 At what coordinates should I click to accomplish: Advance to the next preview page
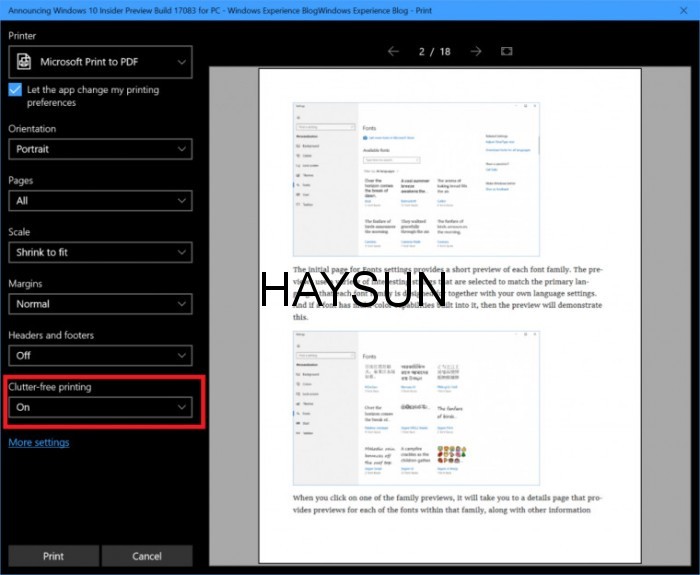(476, 51)
